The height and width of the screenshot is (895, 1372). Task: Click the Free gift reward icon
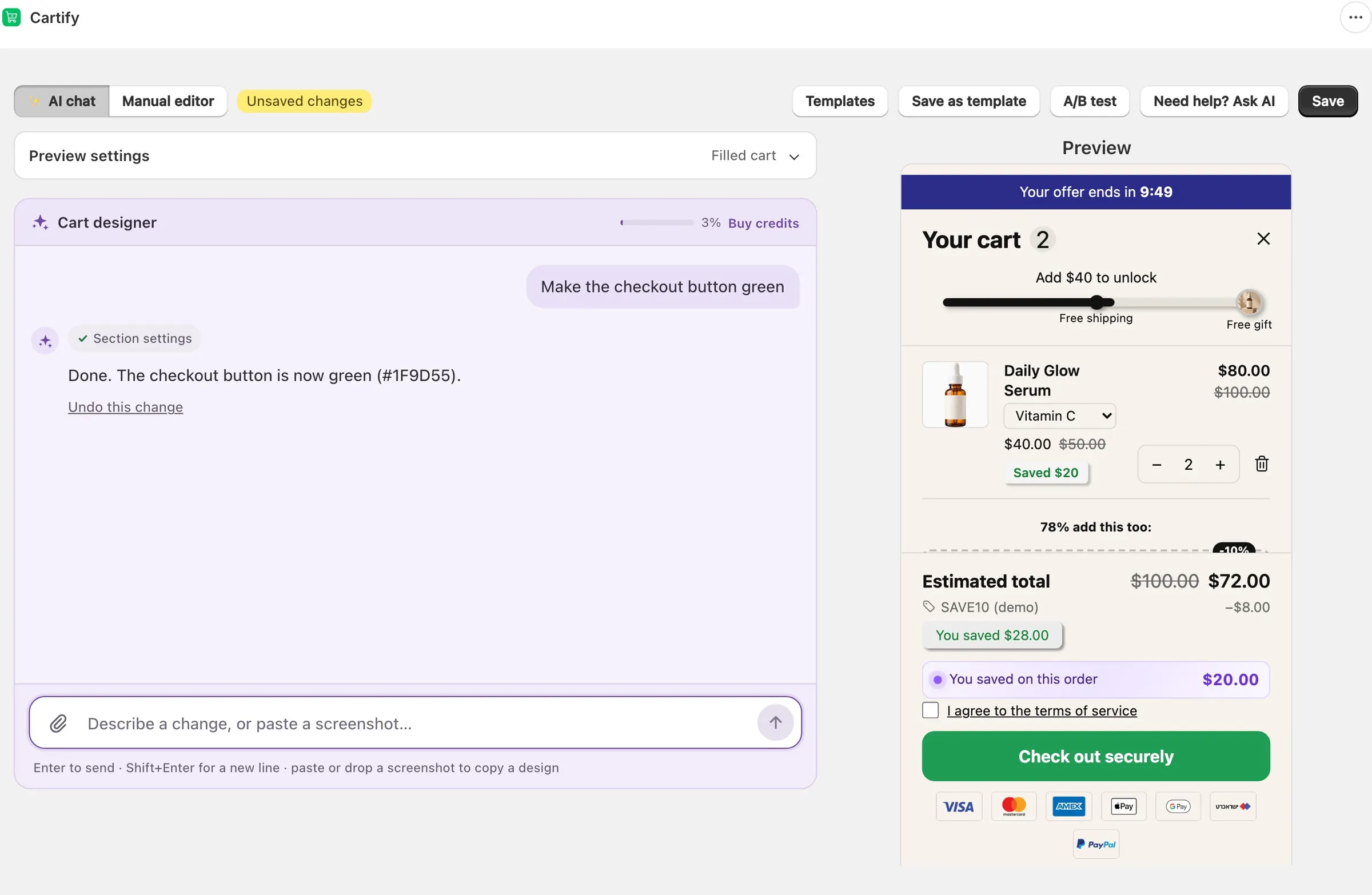pos(1249,301)
